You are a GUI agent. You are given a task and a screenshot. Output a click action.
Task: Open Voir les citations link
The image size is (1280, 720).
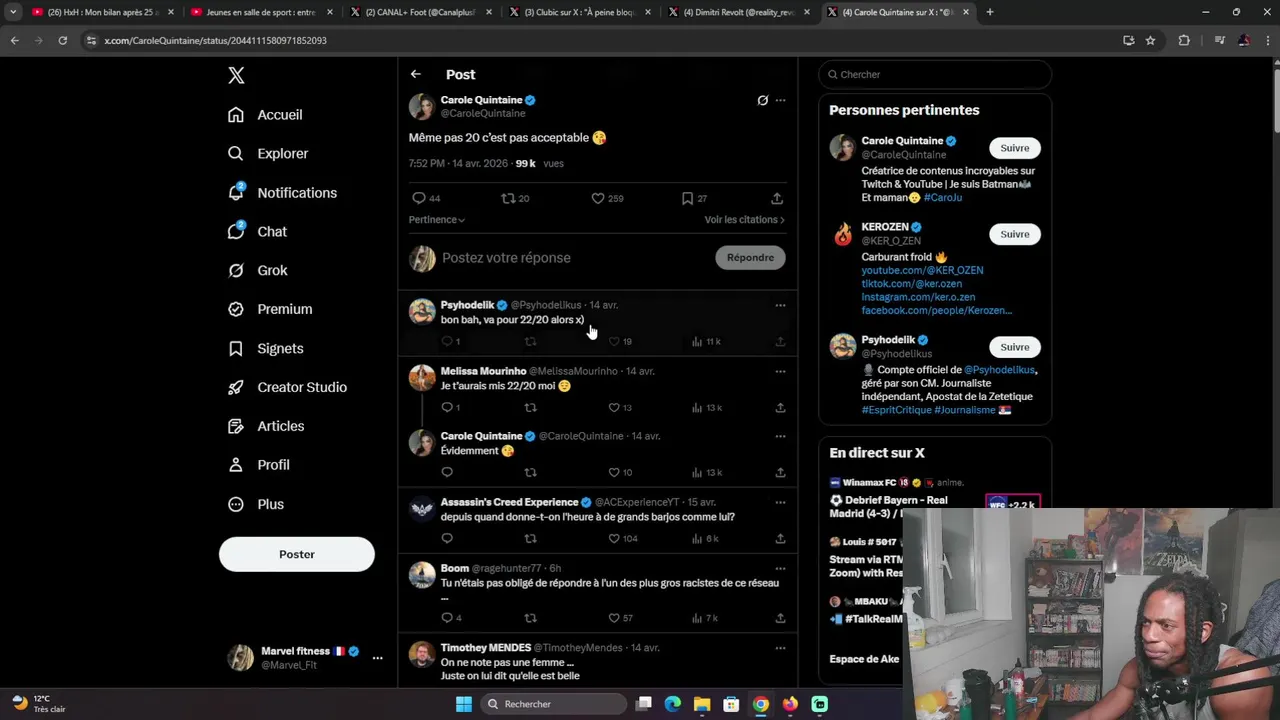(x=745, y=219)
